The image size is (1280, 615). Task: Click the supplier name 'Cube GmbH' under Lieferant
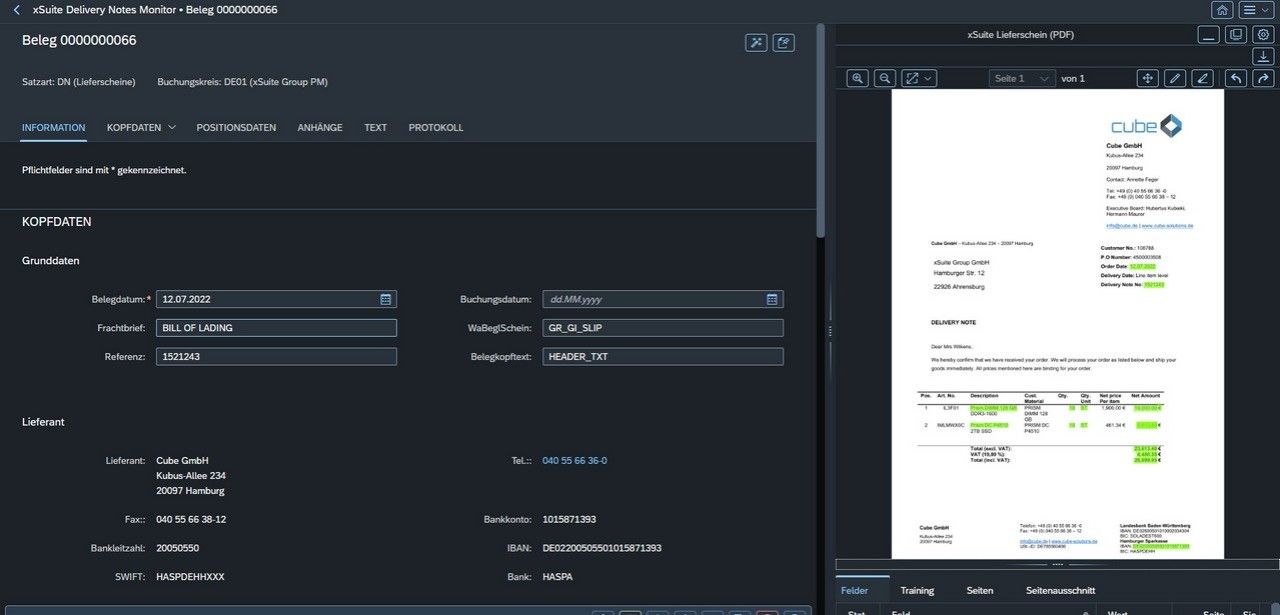point(182,461)
